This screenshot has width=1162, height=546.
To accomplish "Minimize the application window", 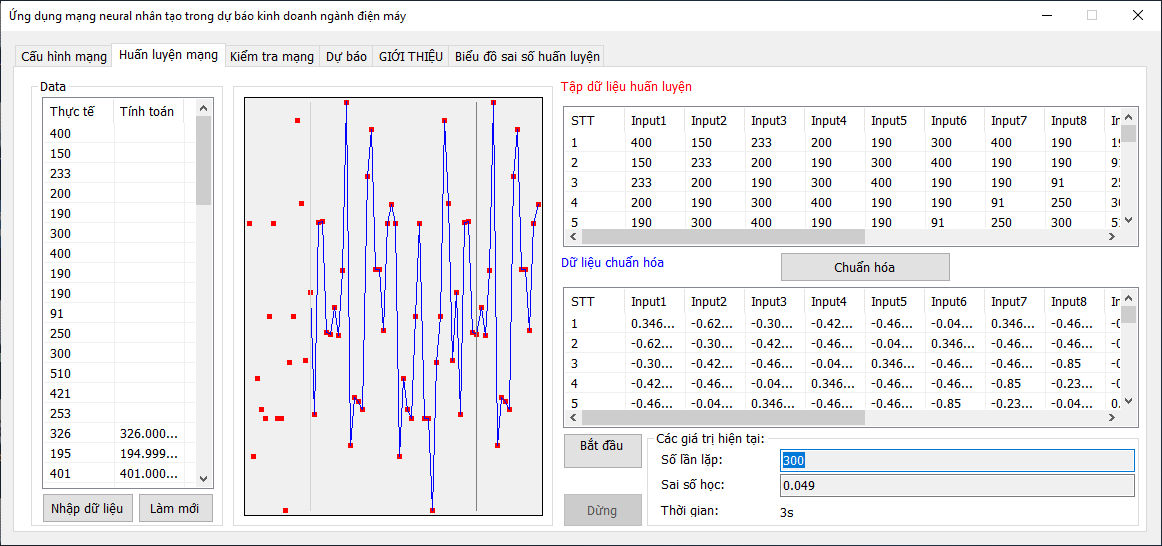I will tap(1048, 15).
